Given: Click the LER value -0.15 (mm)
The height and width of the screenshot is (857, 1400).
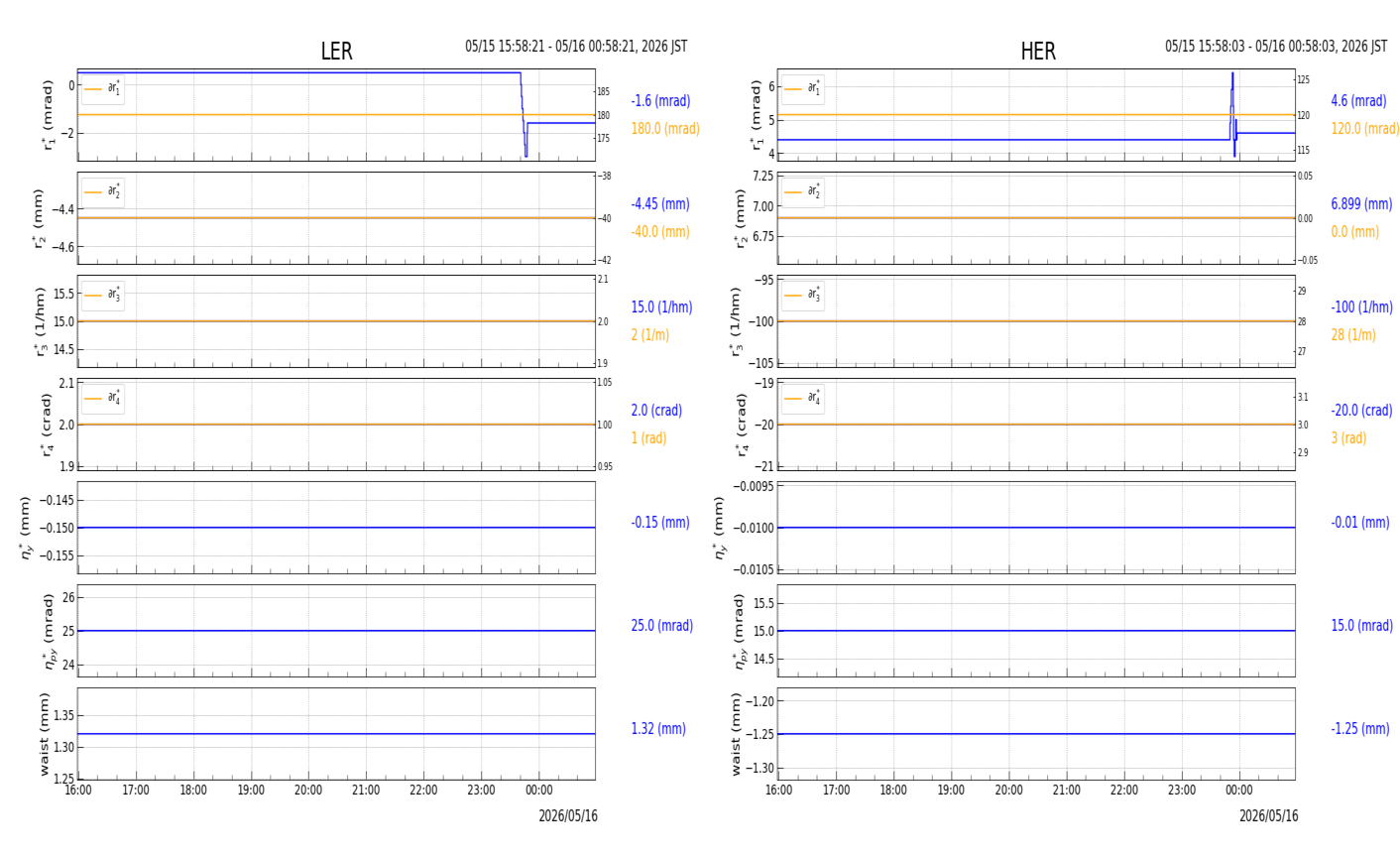Looking at the screenshot, I should tap(660, 523).
